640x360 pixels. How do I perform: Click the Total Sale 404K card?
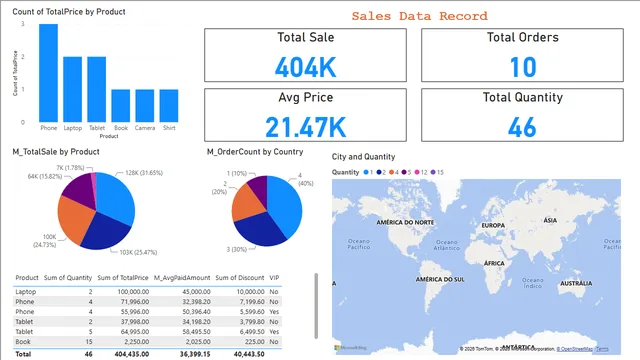[x=305, y=55]
